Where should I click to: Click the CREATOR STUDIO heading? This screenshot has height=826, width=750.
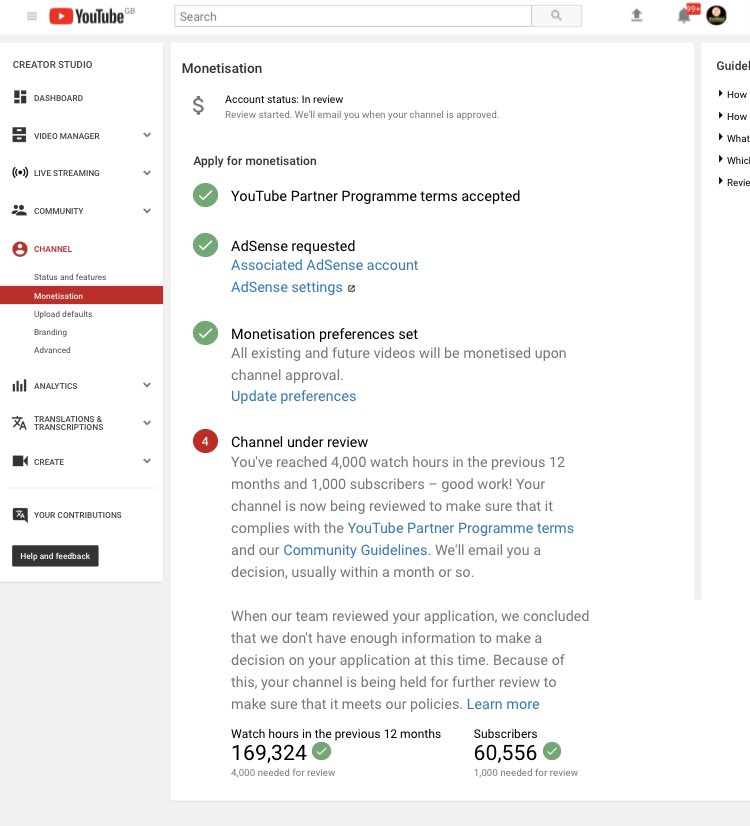coord(52,64)
